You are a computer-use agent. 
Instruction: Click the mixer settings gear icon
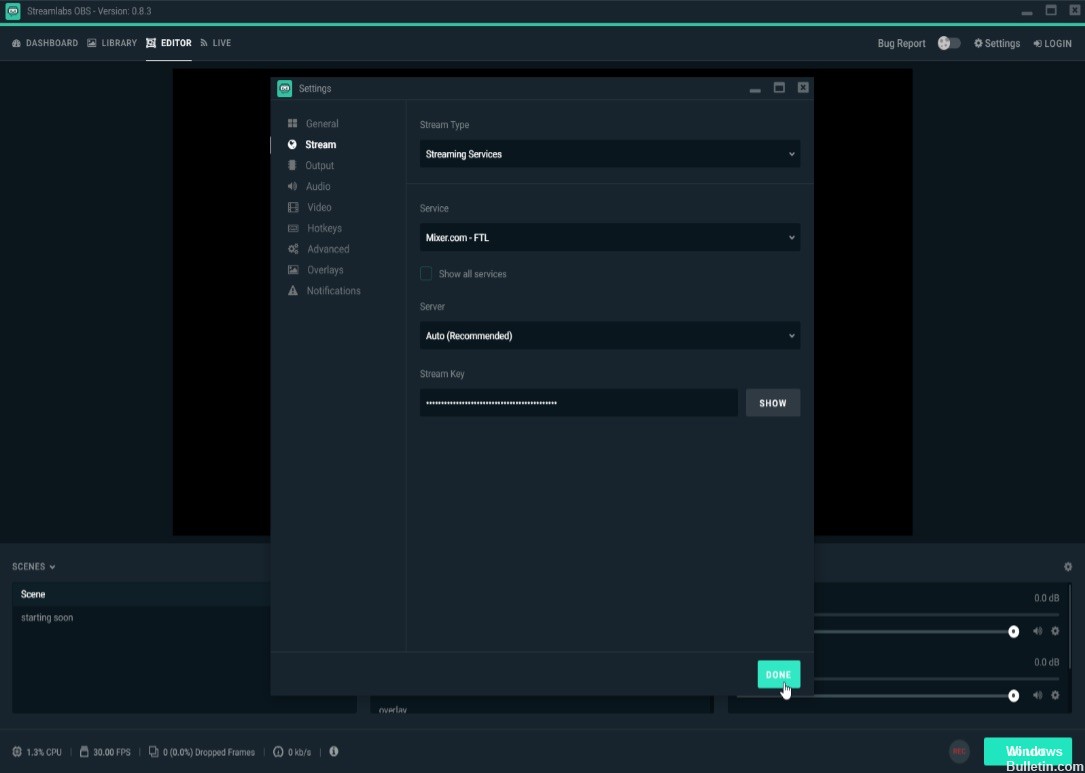(x=1067, y=567)
